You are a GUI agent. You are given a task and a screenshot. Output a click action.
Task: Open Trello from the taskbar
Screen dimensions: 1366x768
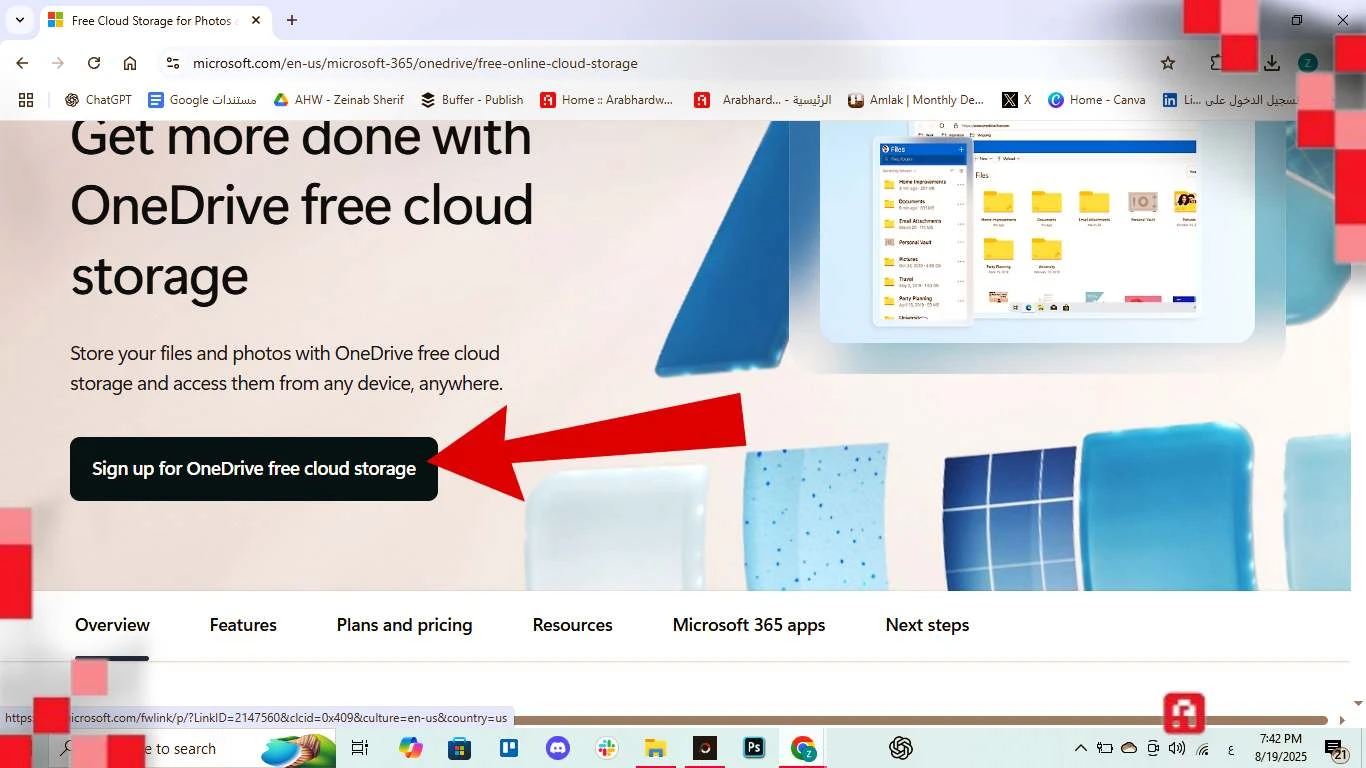click(508, 748)
